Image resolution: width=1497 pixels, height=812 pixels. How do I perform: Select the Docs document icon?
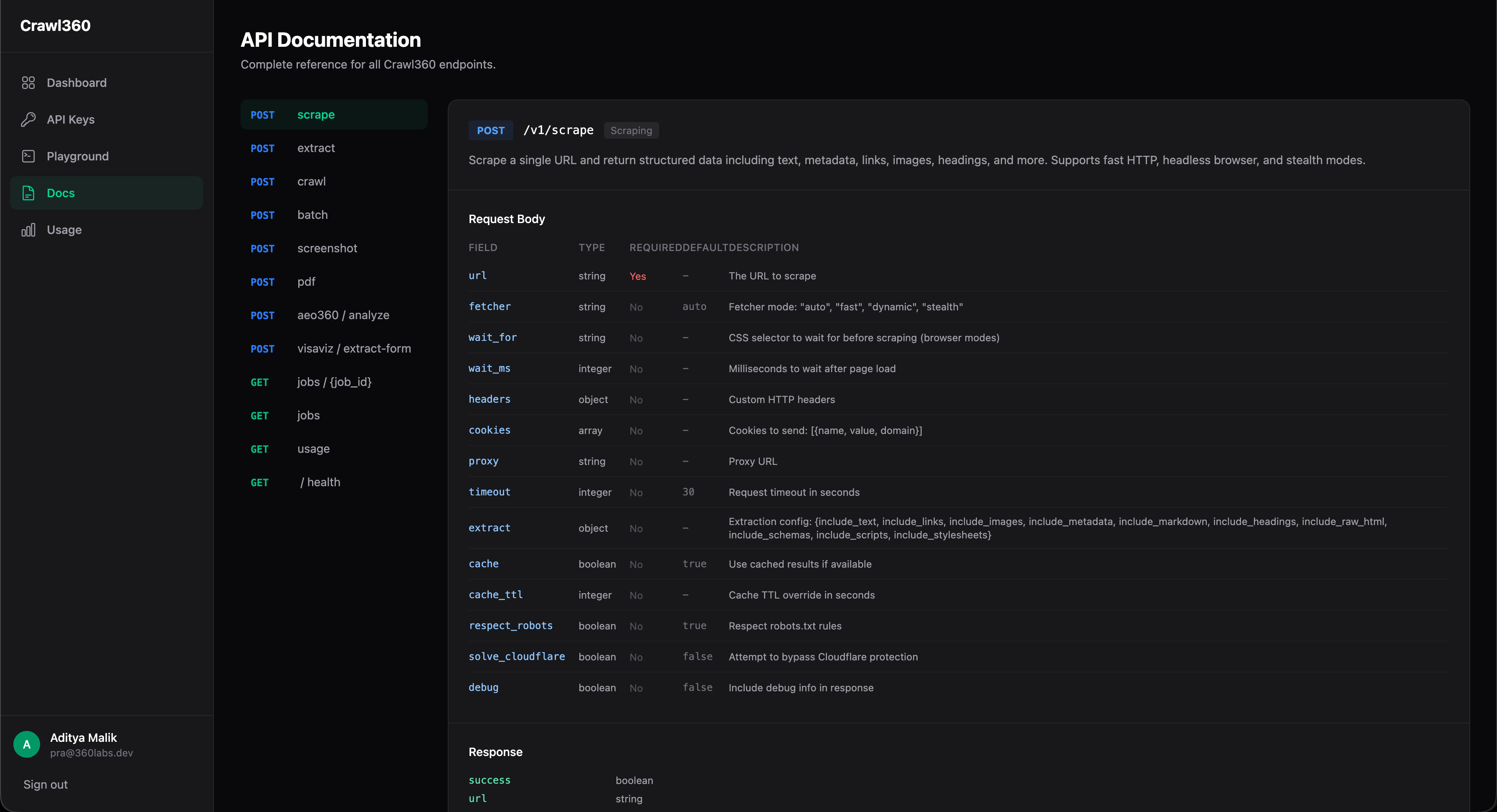(x=28, y=193)
